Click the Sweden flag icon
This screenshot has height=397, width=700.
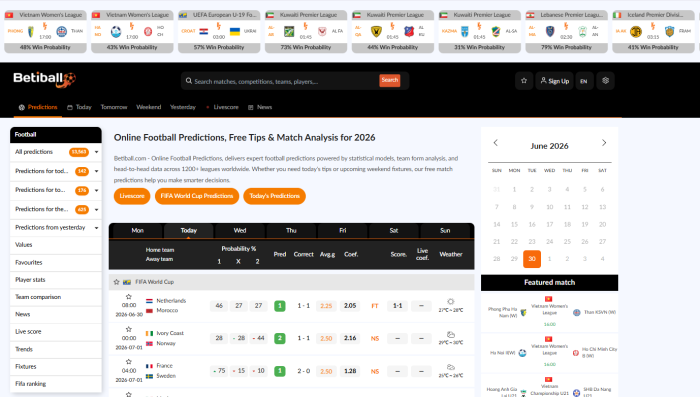coord(150,376)
